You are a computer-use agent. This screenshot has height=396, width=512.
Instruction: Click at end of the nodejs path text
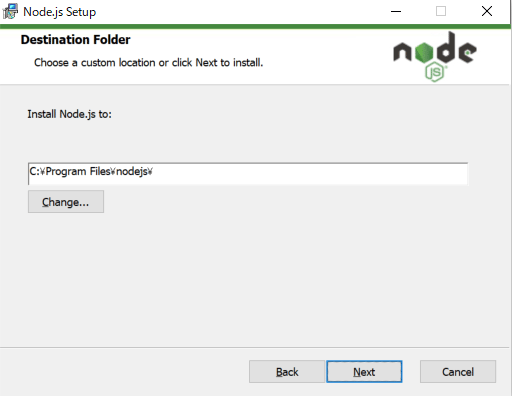pos(153,172)
